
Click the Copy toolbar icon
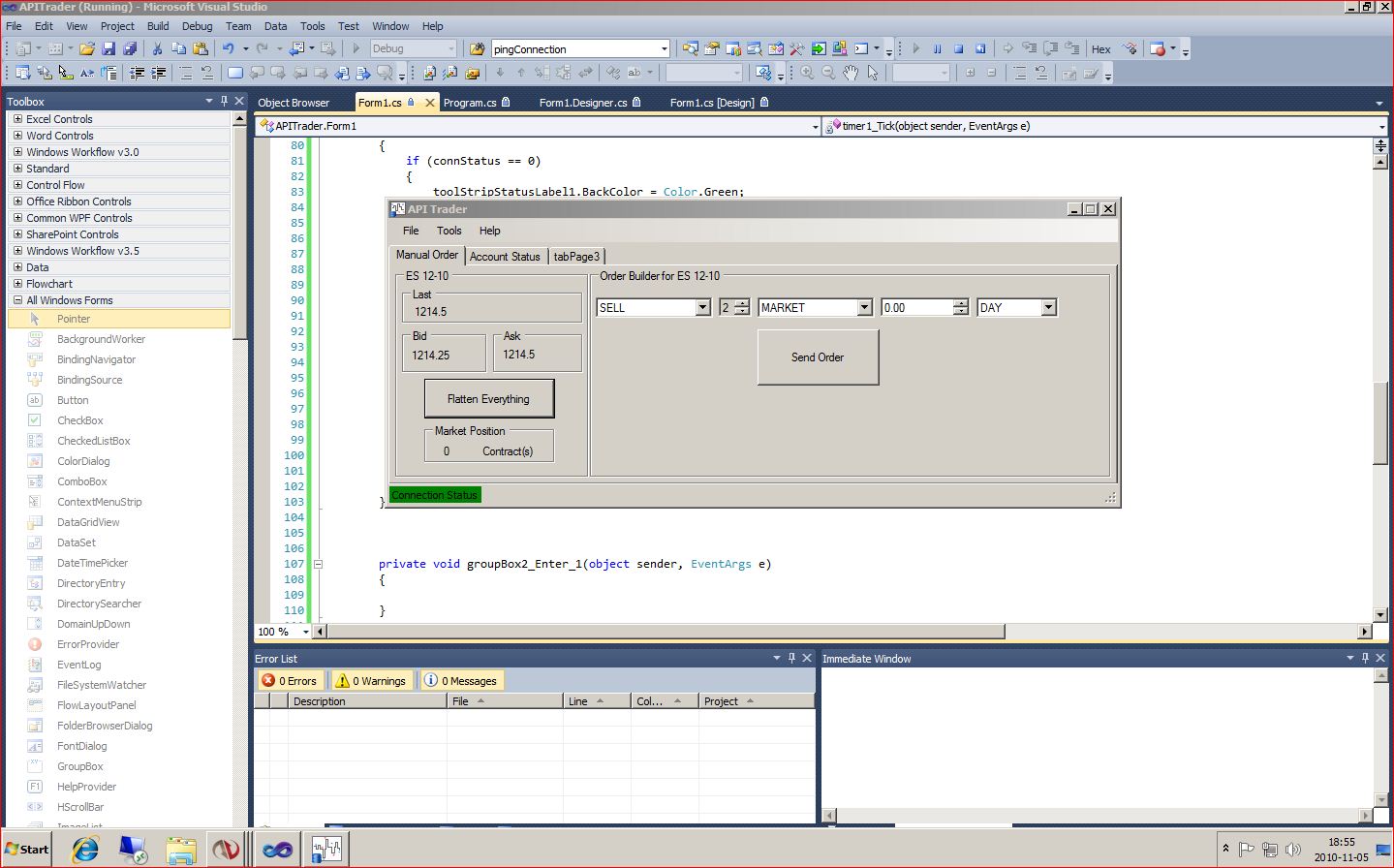tap(178, 48)
